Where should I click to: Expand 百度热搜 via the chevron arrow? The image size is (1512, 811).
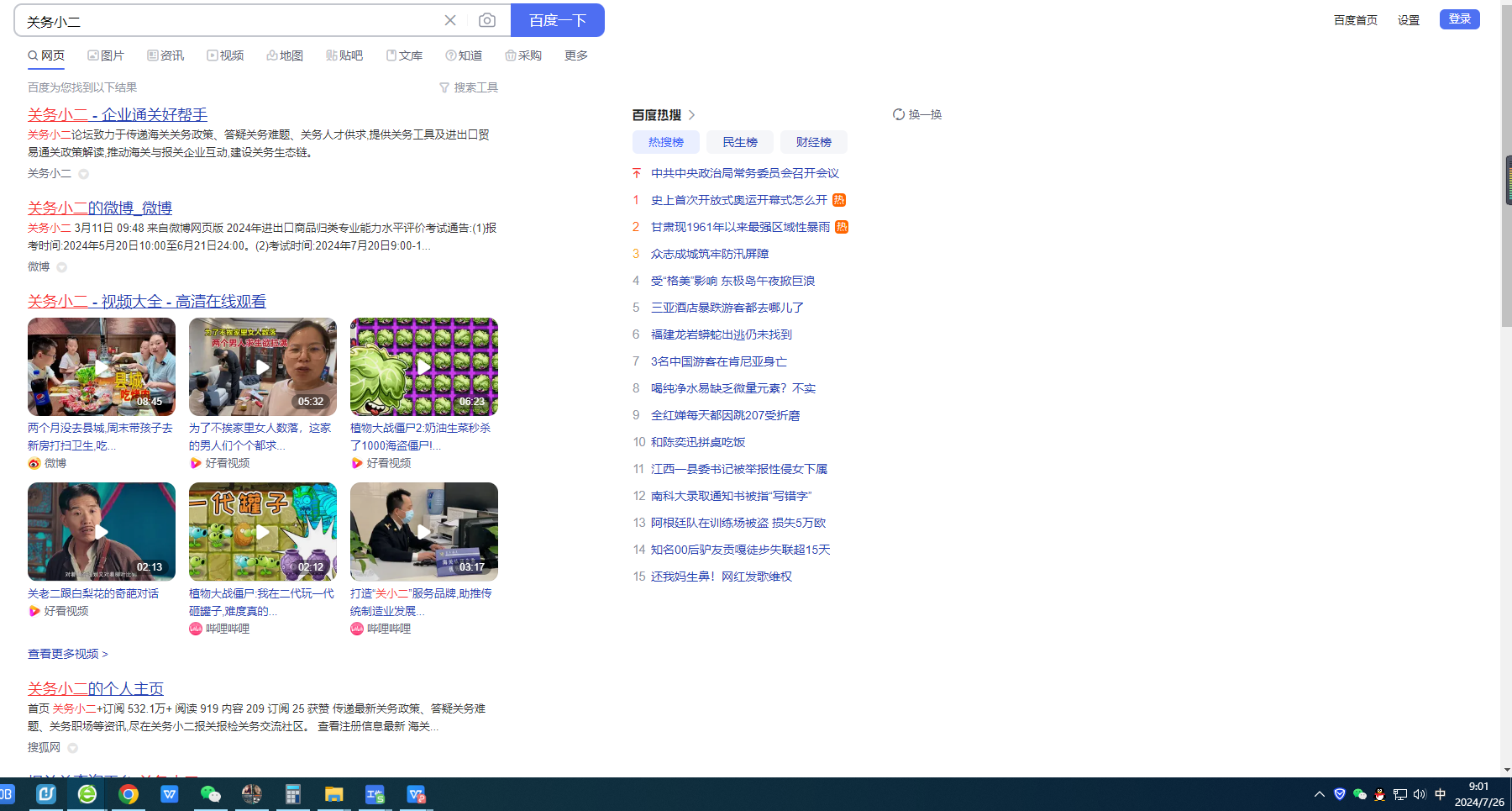coord(691,115)
